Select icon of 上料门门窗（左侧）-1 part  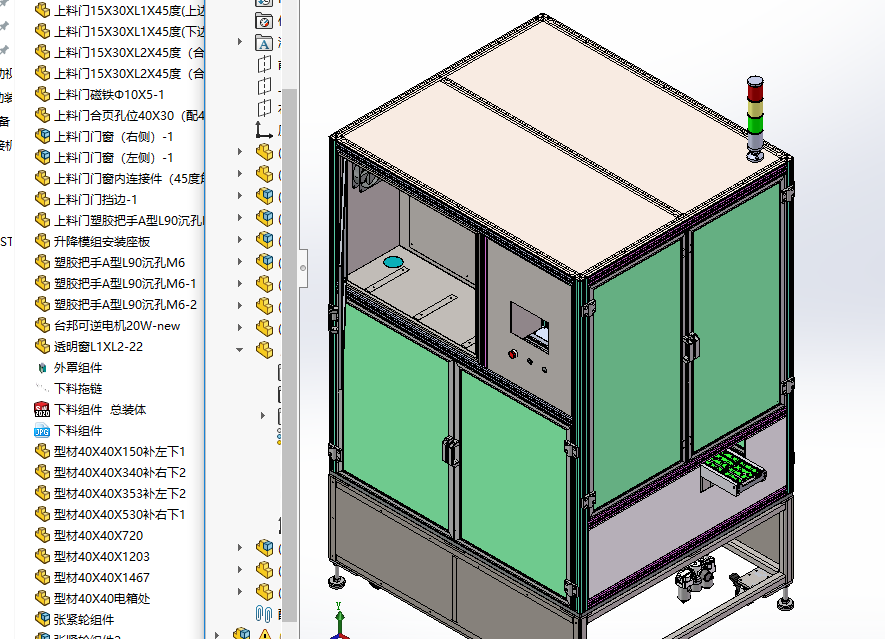[x=42, y=157]
